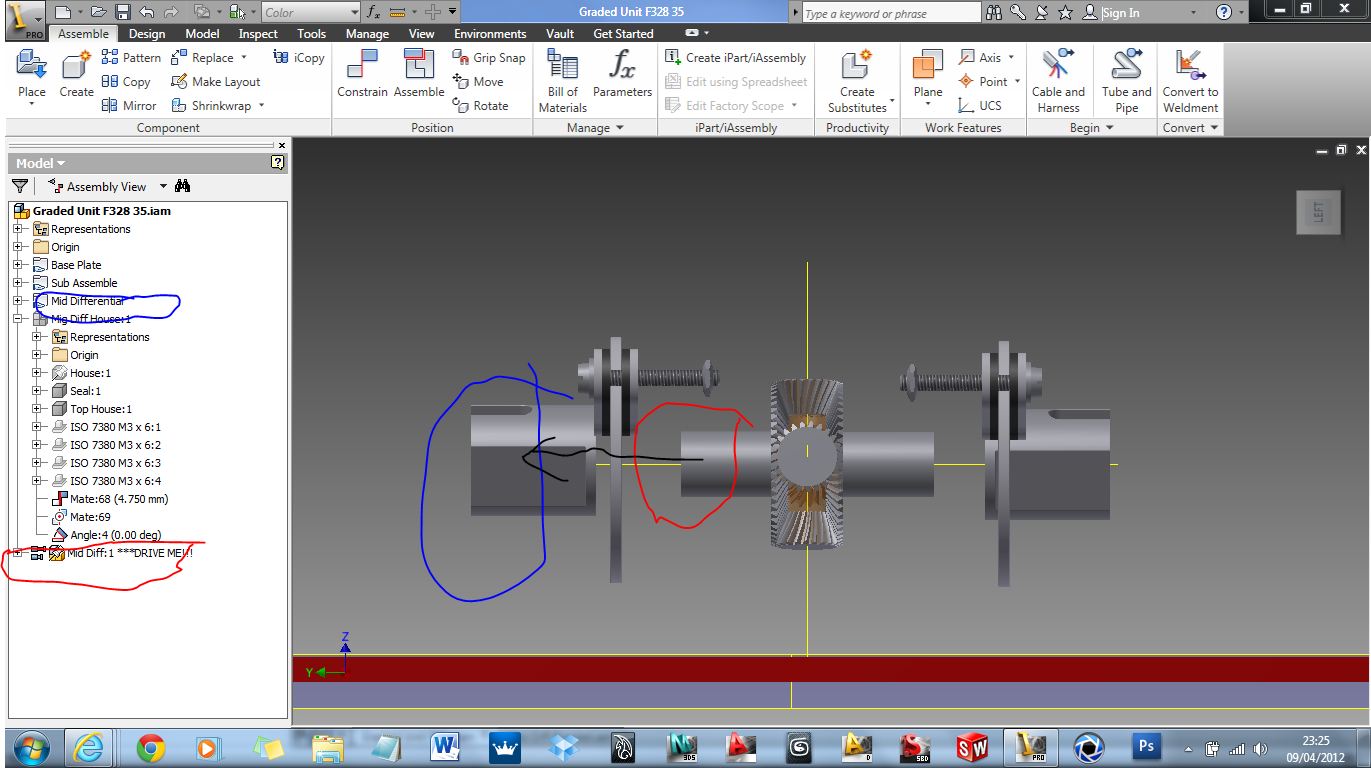Image resolution: width=1371 pixels, height=768 pixels.
Task: Expand the Top House:1 node
Action: coord(36,409)
